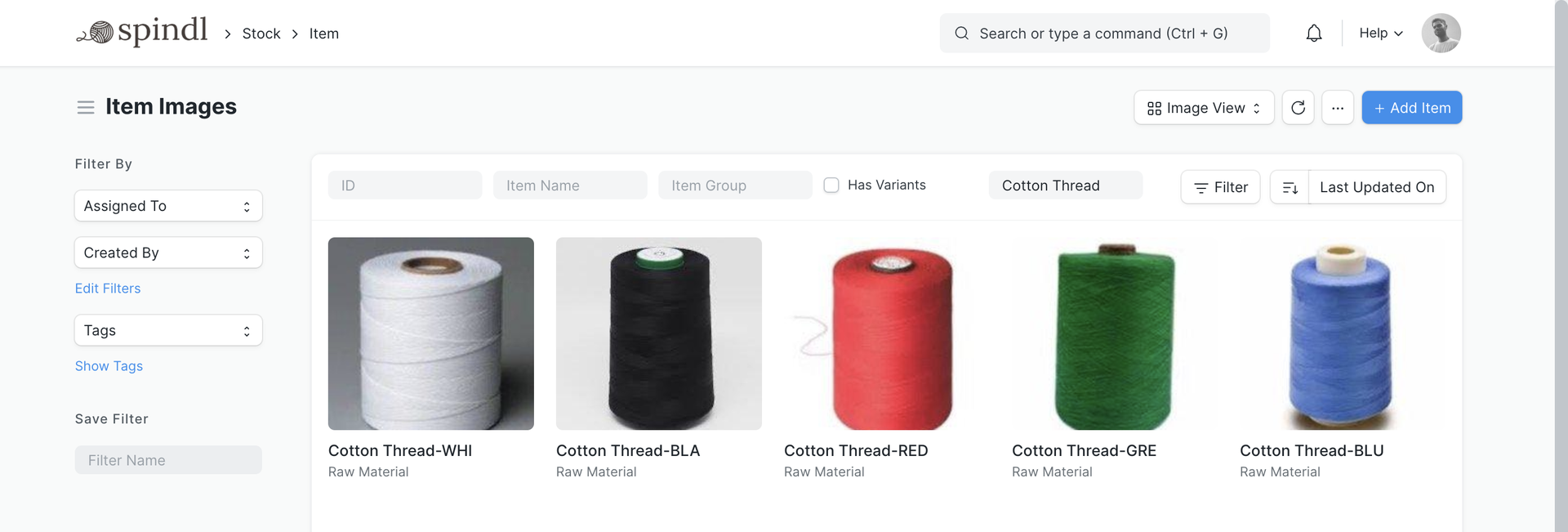
Task: Go to Stock in breadcrumb
Action: point(261,34)
